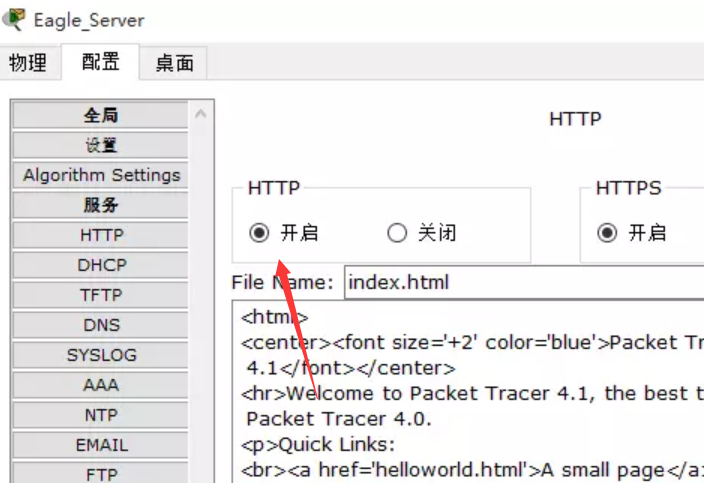Screen dimensions: 704x483
Task: Click the File Name field containing index.html
Action: tap(524, 282)
